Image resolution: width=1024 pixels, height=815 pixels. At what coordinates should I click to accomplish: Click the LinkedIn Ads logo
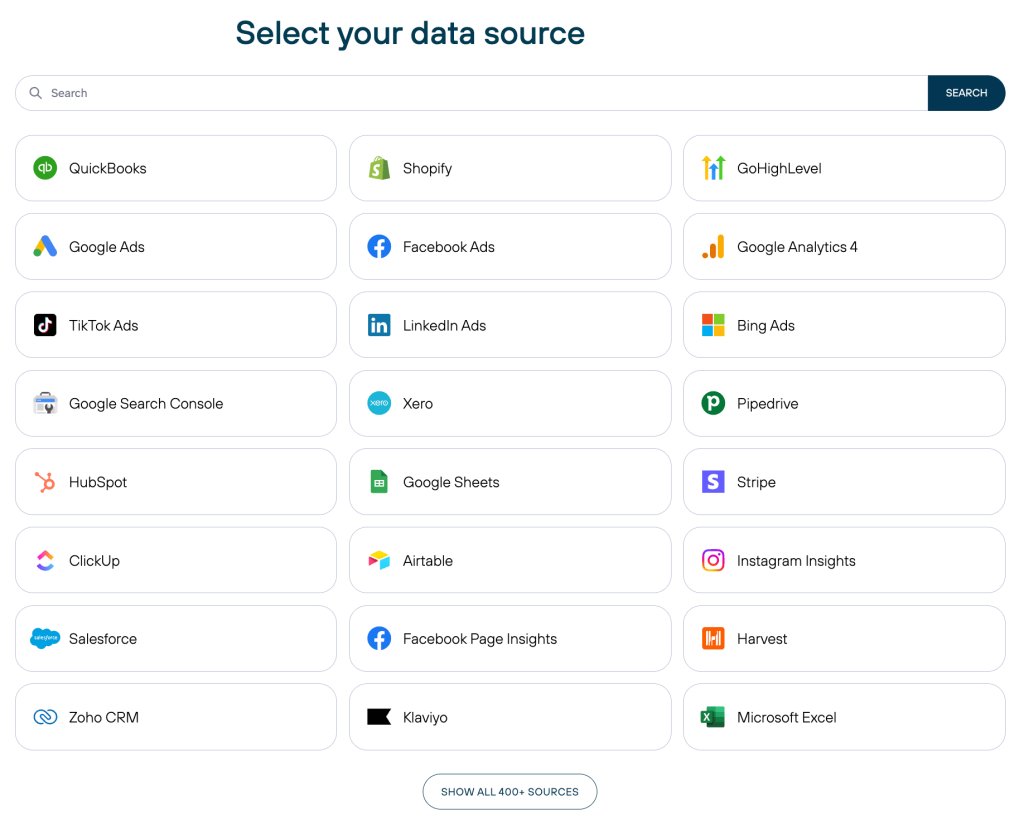[x=379, y=324]
